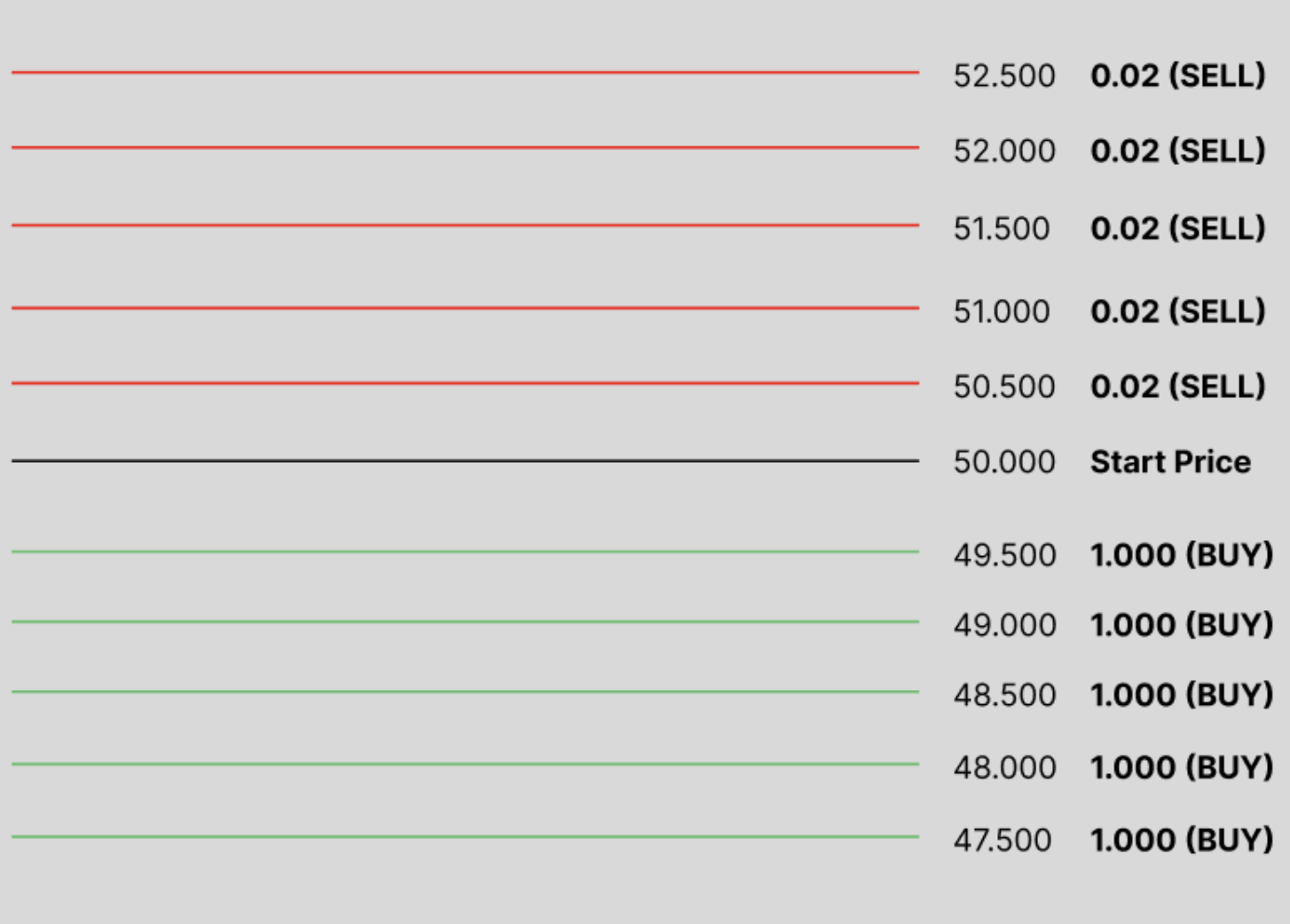Select the red sell line at 51.500
Image resolution: width=1290 pixels, height=924 pixels.
pos(465,225)
